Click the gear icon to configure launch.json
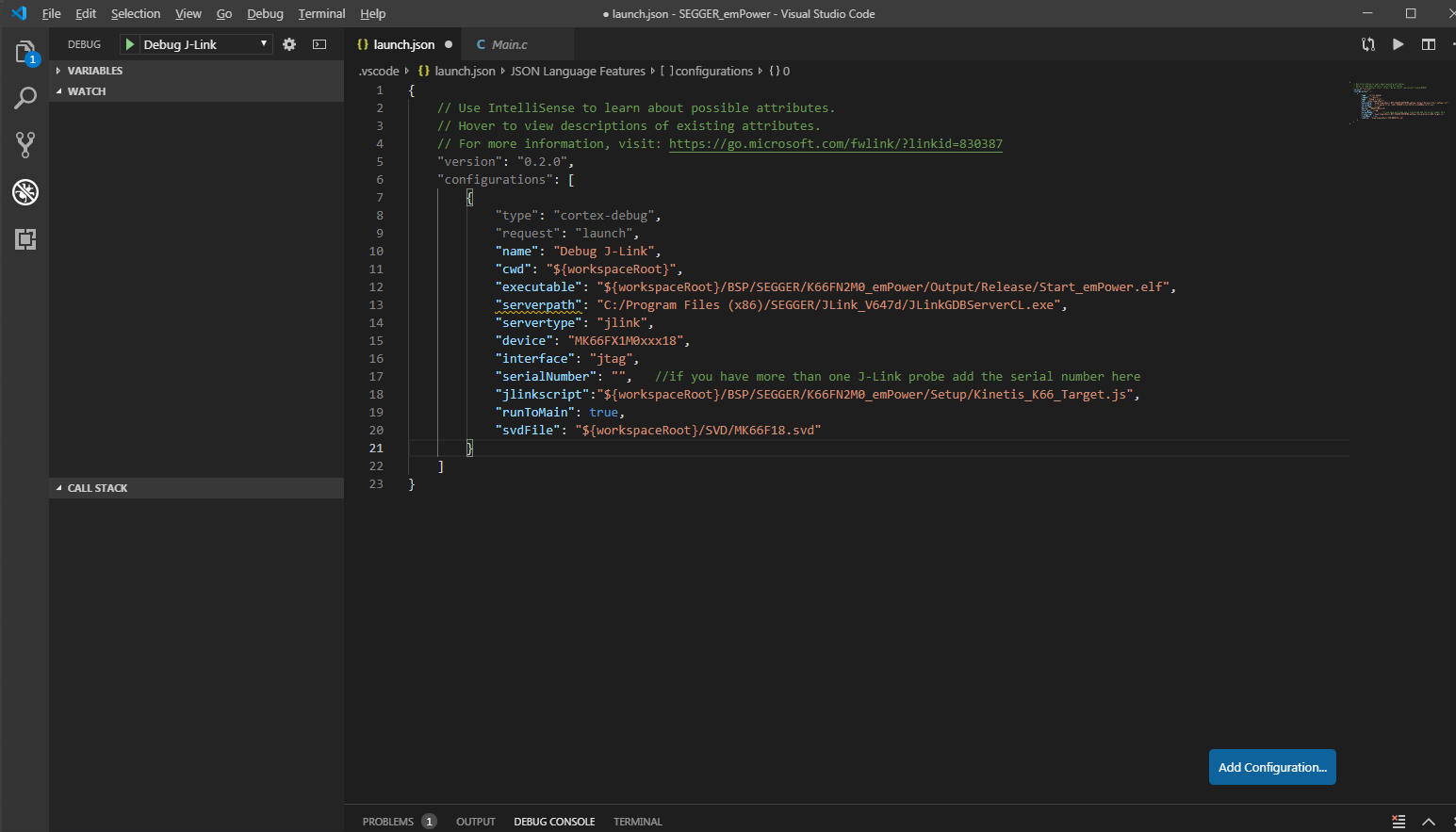1456x832 pixels. [289, 44]
